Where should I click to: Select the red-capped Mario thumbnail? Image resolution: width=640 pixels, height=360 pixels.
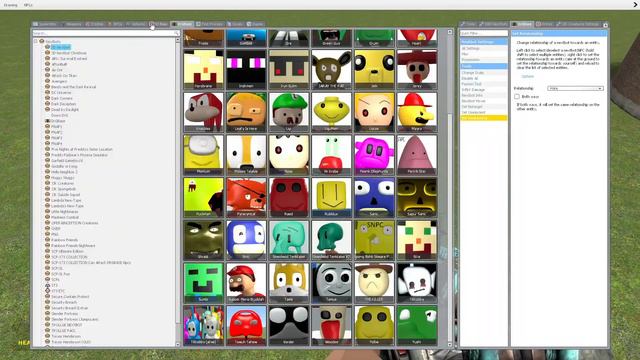click(246, 282)
